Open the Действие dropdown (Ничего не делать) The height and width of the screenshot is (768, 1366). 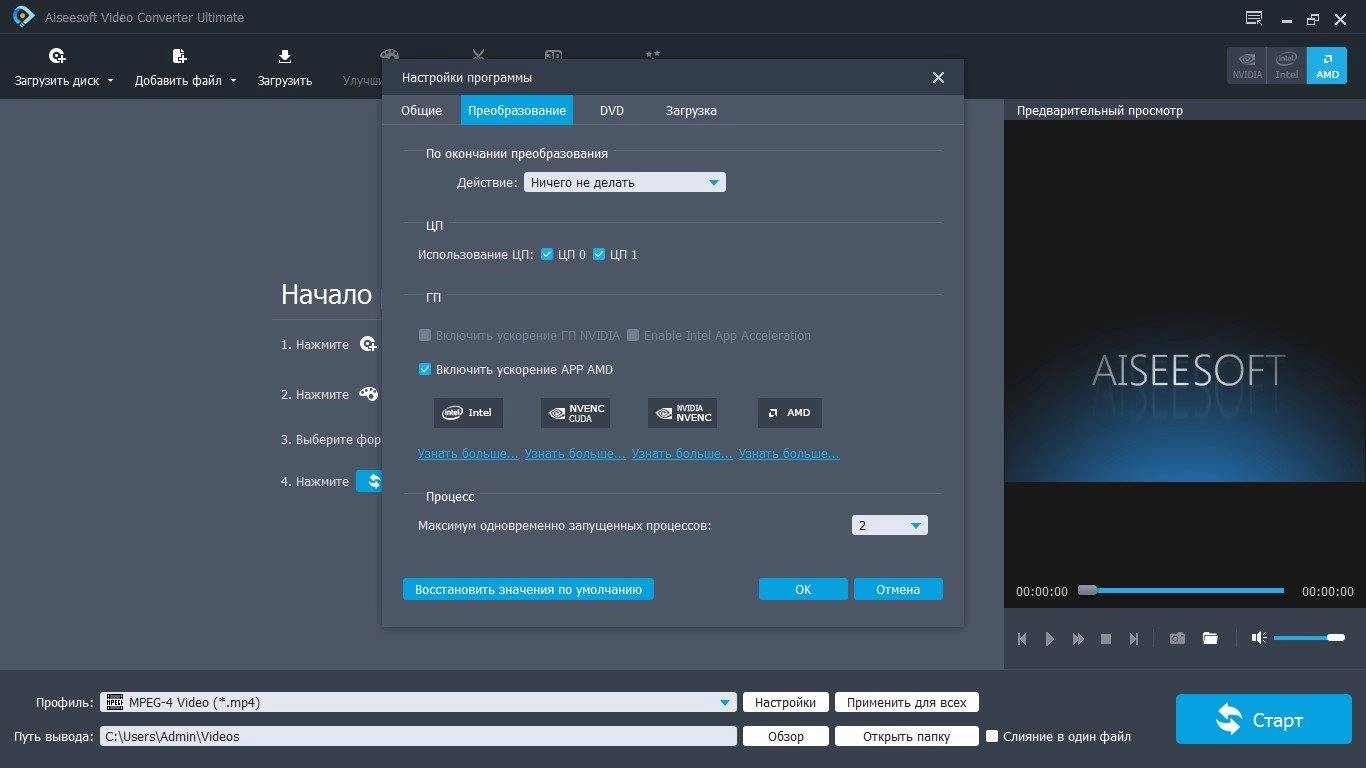tap(625, 182)
